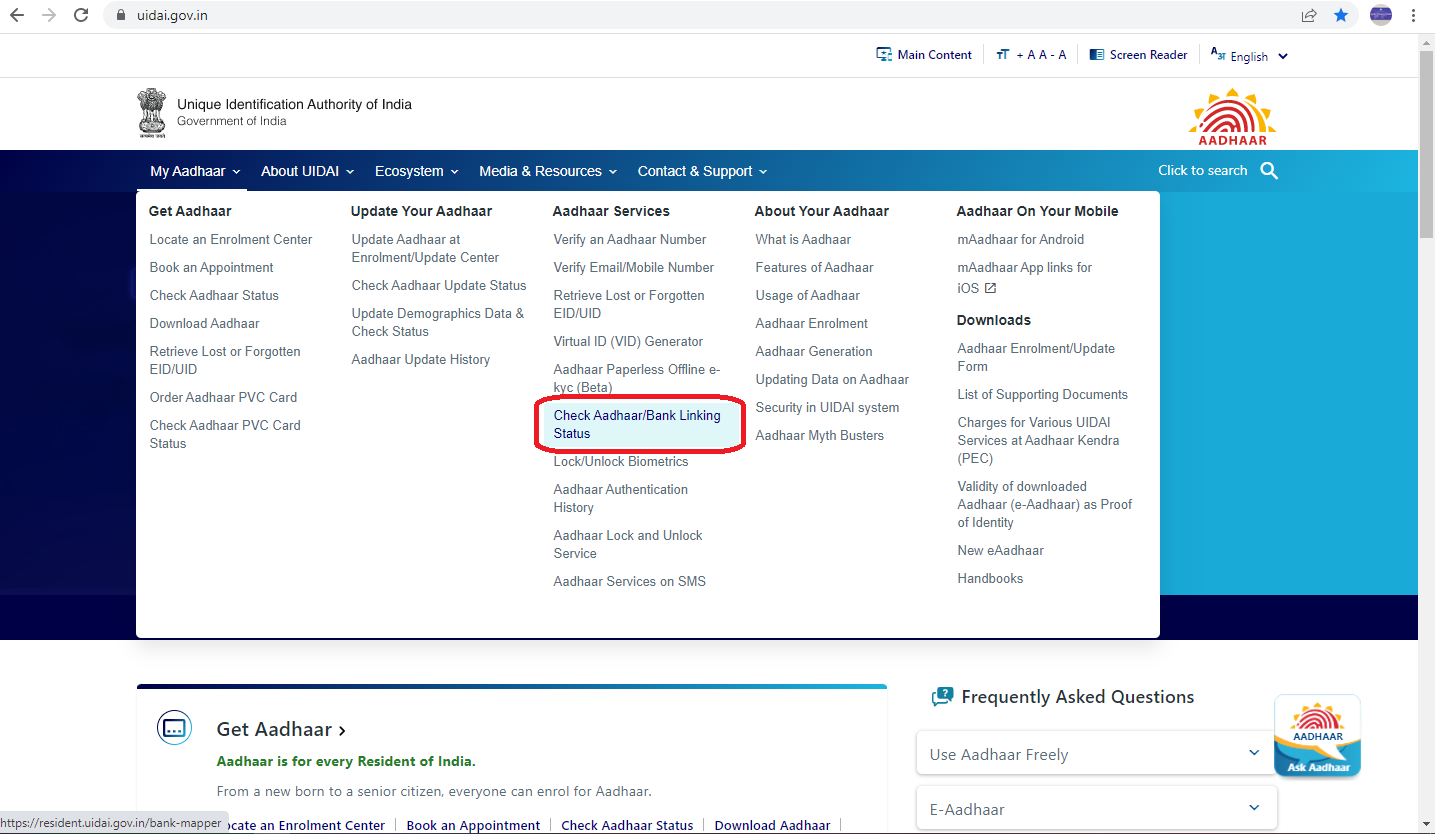Open the Ask Aadhaar chatbot icon

tap(1317, 735)
